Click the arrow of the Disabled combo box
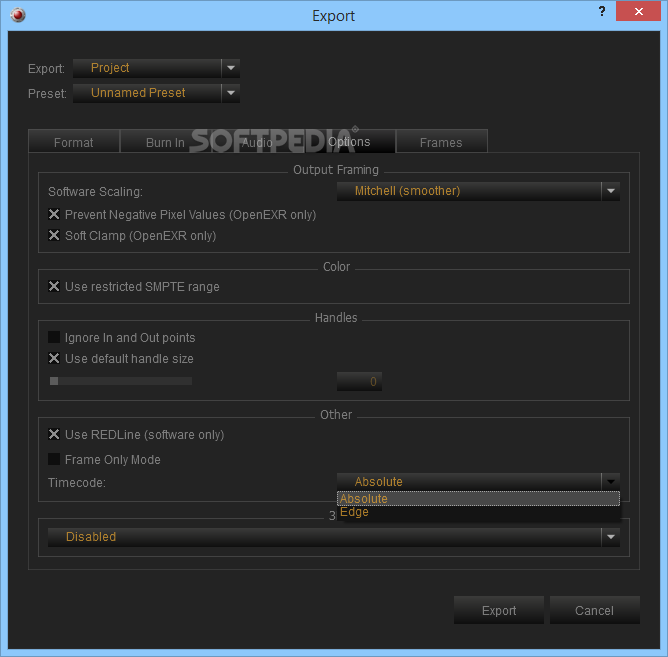 (610, 537)
